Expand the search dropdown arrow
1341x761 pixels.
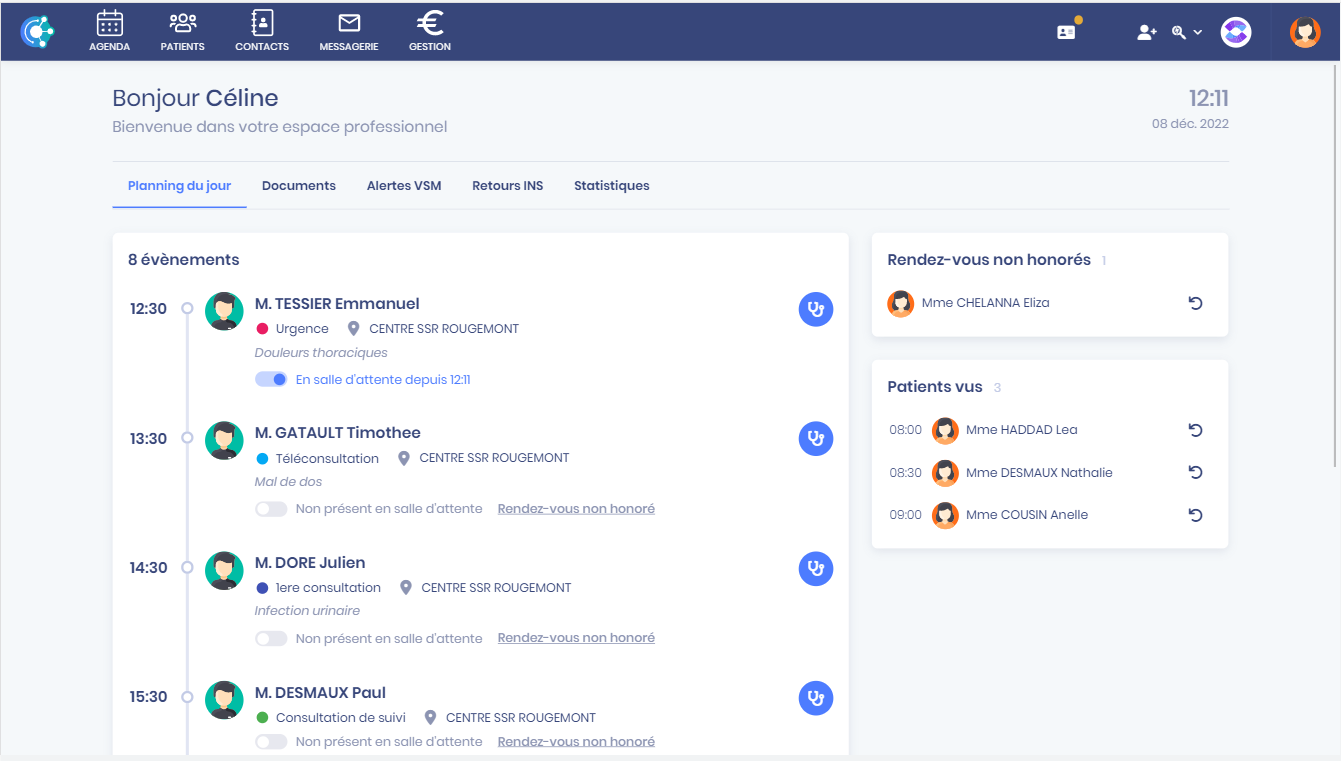(x=1198, y=33)
